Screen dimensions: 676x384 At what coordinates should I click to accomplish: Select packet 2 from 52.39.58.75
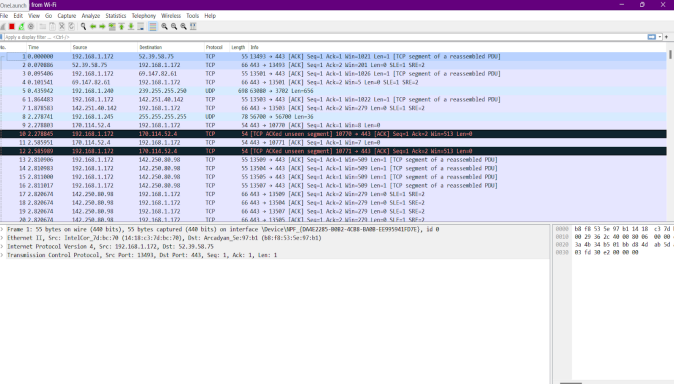pos(333,65)
